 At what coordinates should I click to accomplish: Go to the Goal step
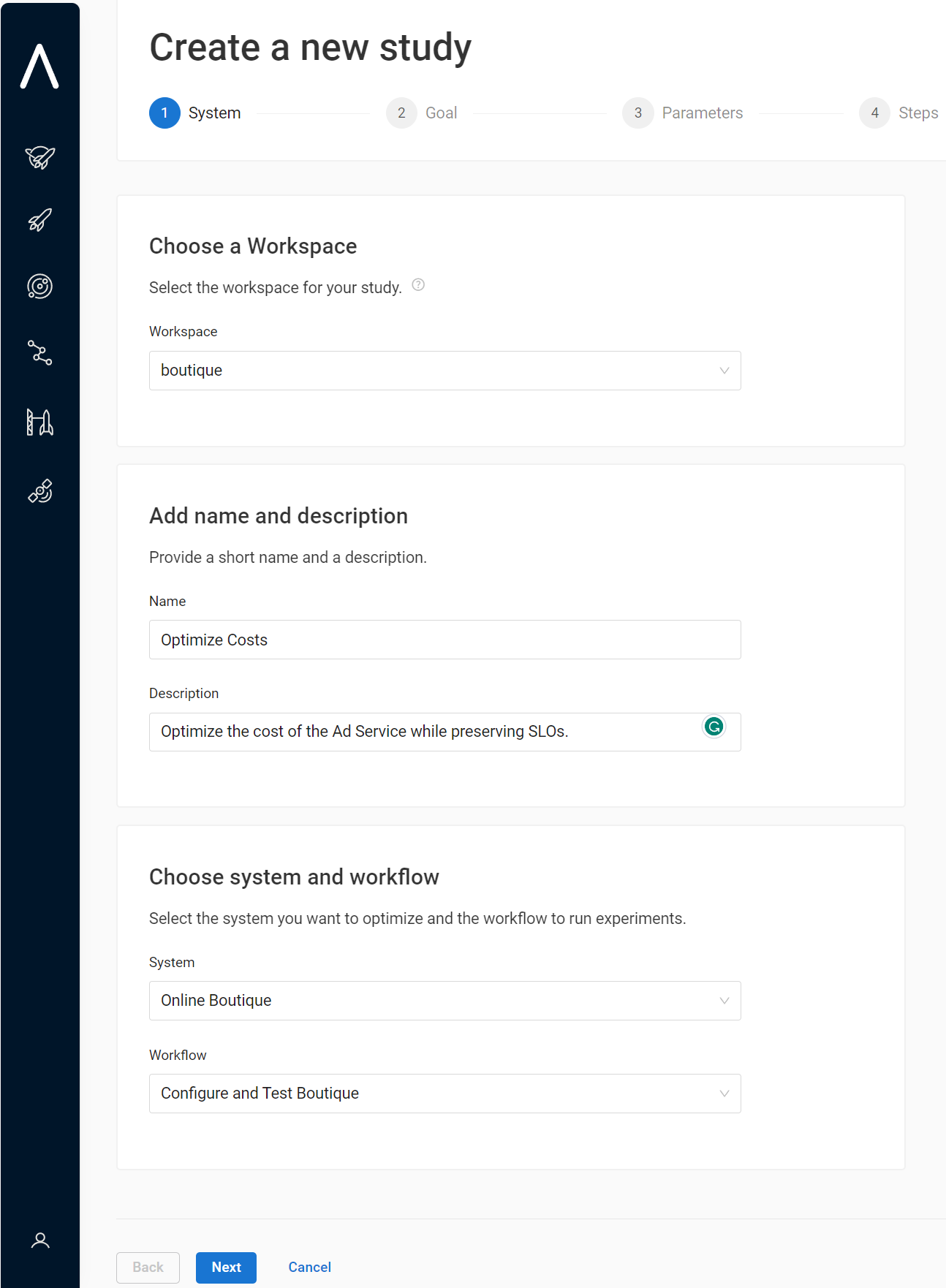tap(422, 113)
